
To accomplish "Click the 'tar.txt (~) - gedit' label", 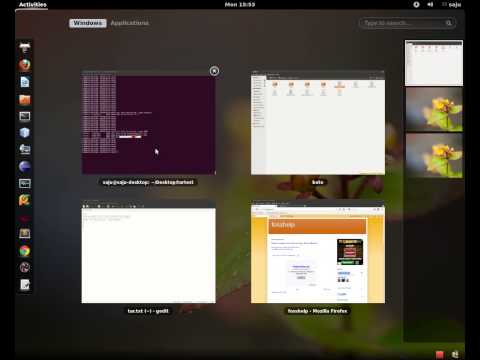I will pyautogui.click(x=148, y=311).
